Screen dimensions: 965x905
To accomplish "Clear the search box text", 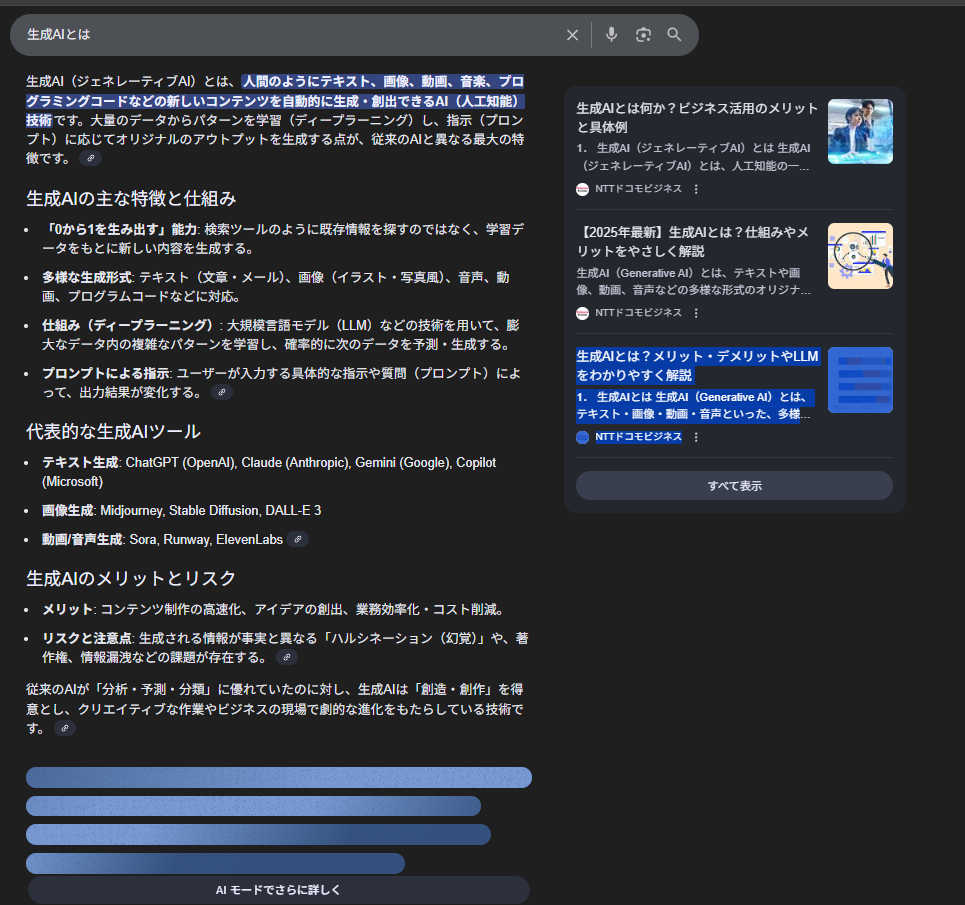I will [572, 35].
